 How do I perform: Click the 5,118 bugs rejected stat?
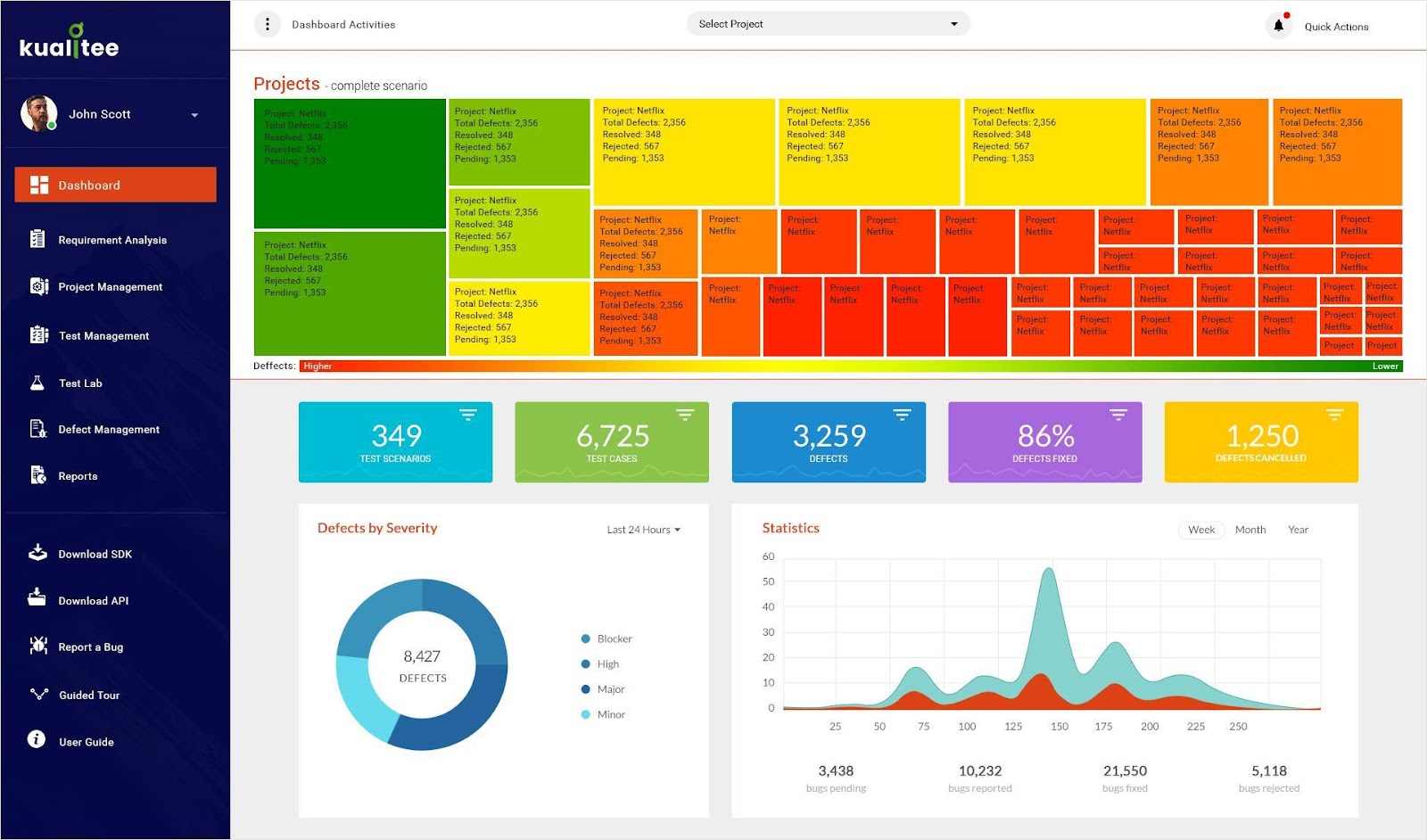click(x=1268, y=778)
